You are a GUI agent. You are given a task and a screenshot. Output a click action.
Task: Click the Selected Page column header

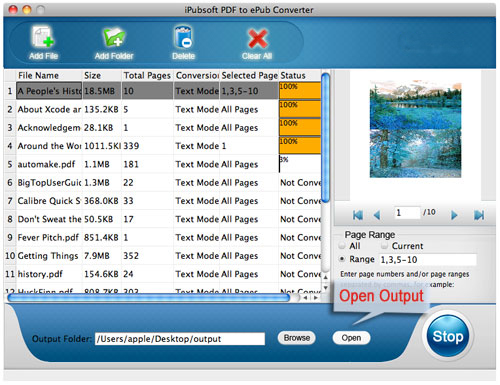click(x=249, y=76)
